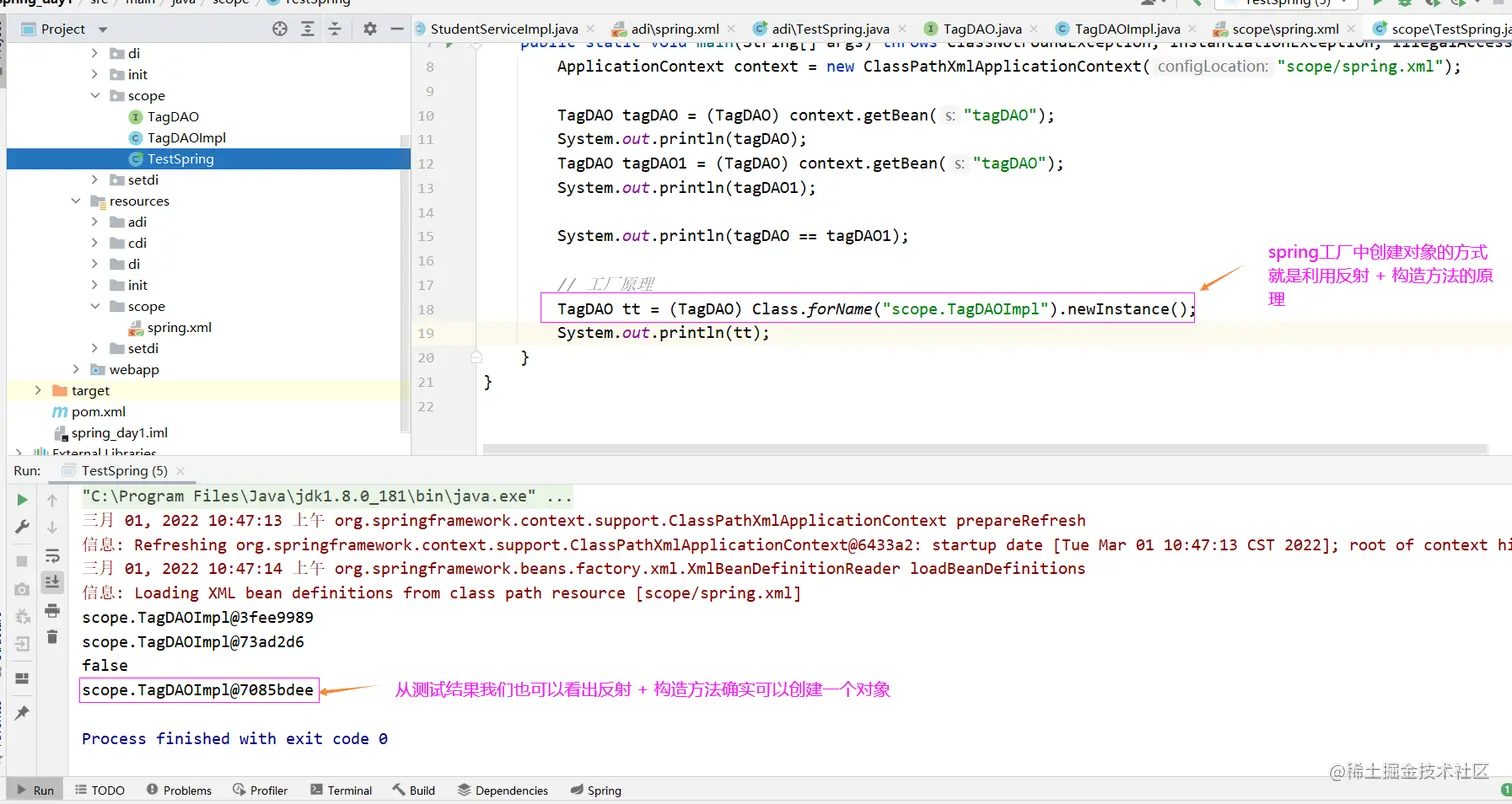Switch to adi\spring.xml tab
The image size is (1512, 804).
click(675, 29)
